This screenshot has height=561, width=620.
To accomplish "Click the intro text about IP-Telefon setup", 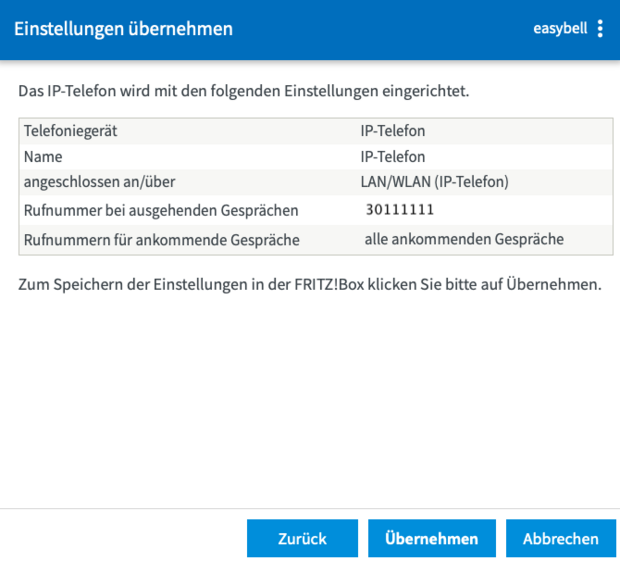I will point(244,91).
